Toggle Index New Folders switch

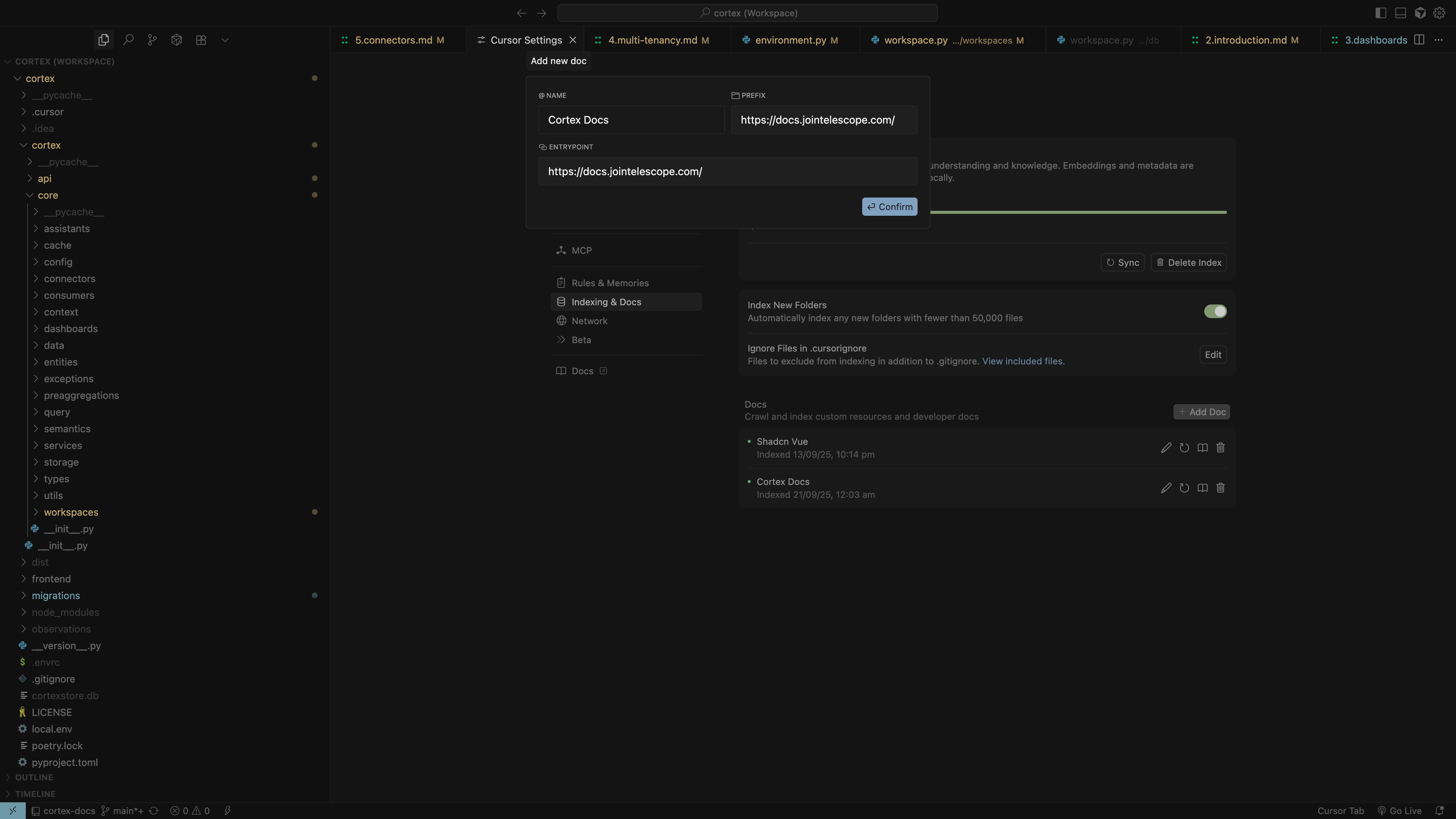(1215, 311)
